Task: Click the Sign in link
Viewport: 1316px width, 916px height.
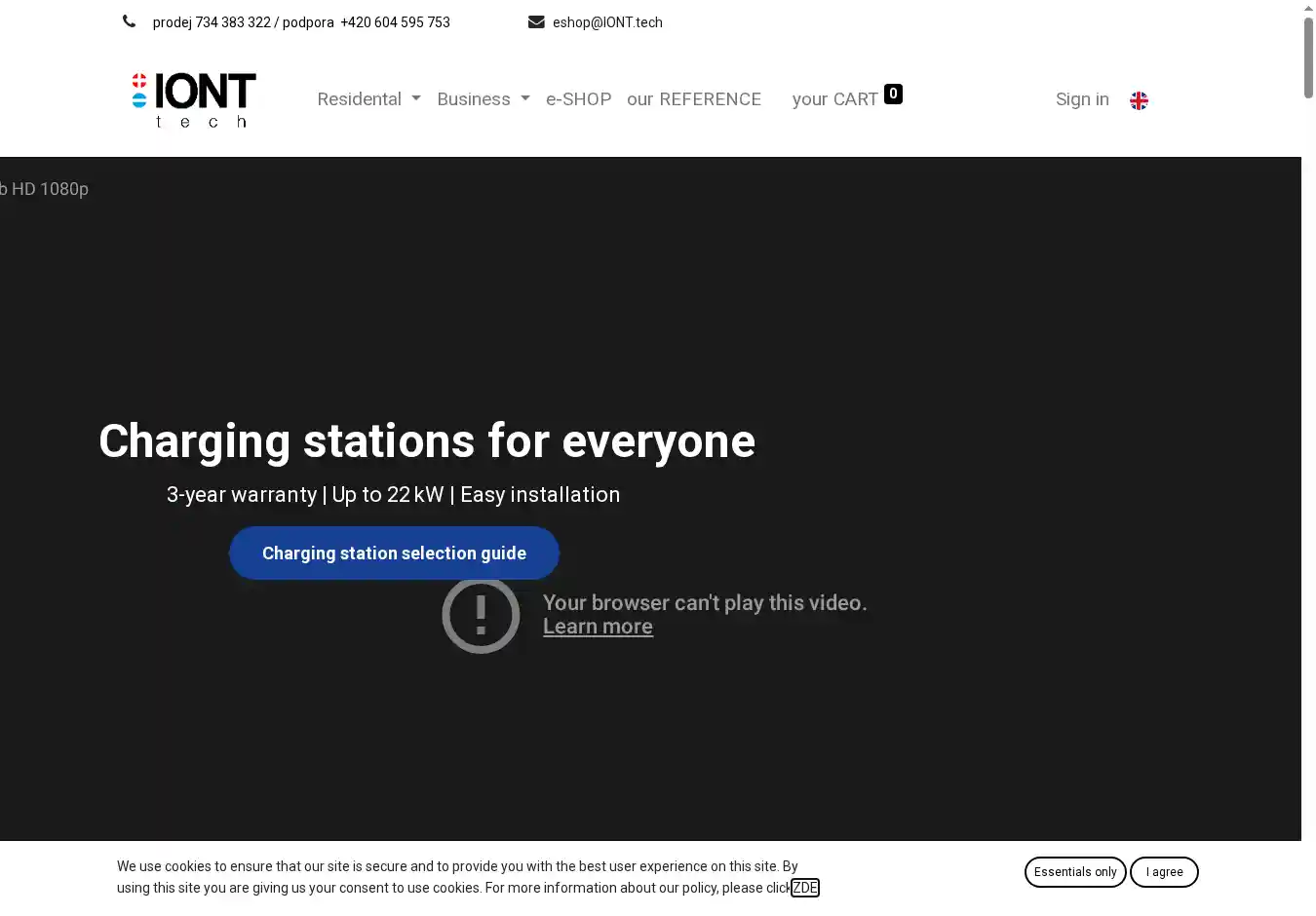Action: [1082, 99]
